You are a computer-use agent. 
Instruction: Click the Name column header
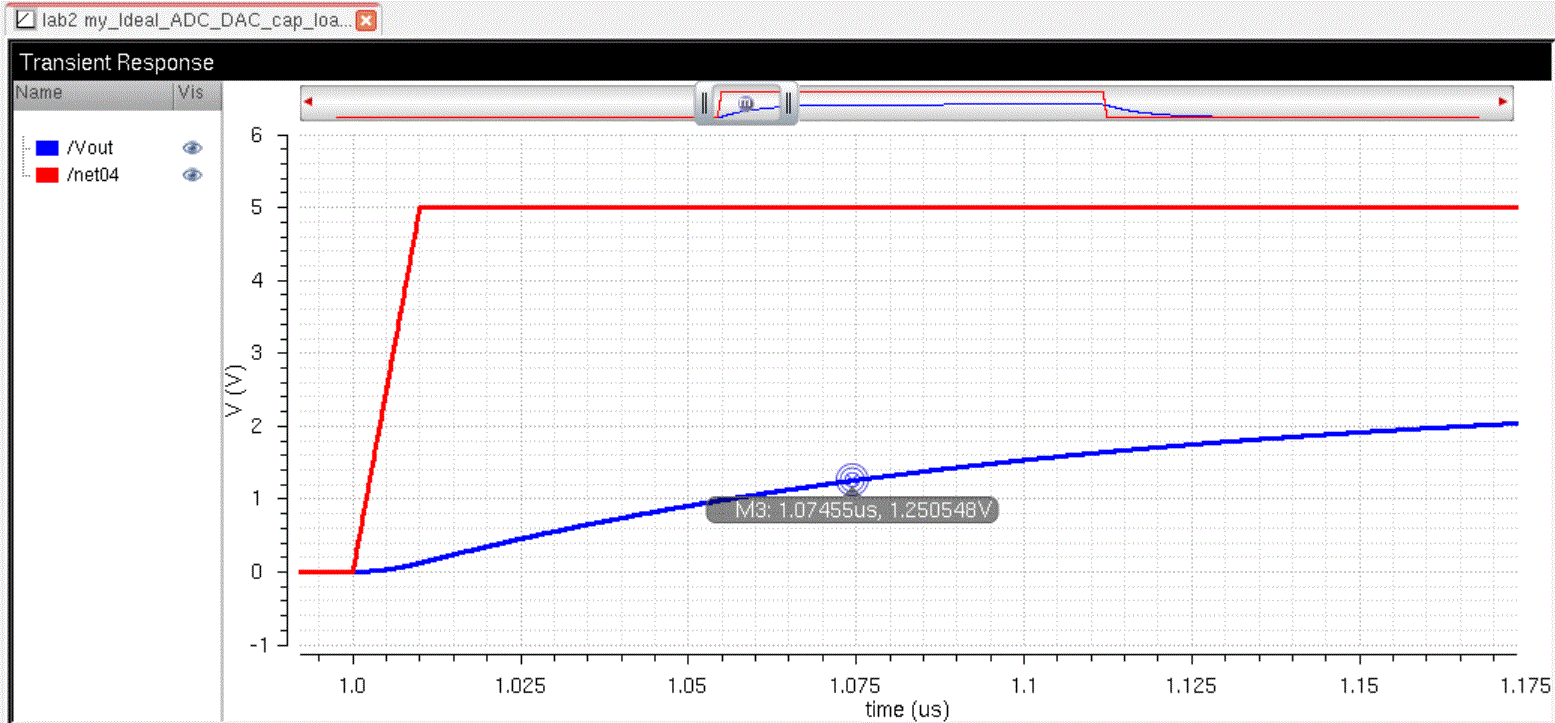(x=40, y=92)
